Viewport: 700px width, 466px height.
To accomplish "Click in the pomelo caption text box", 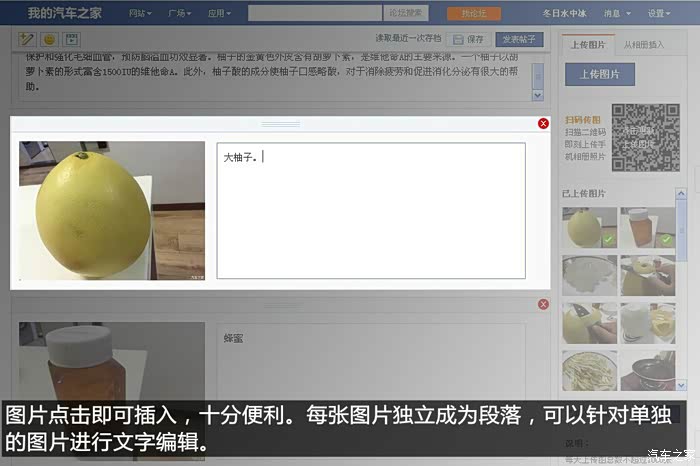I will pyautogui.click(x=371, y=211).
